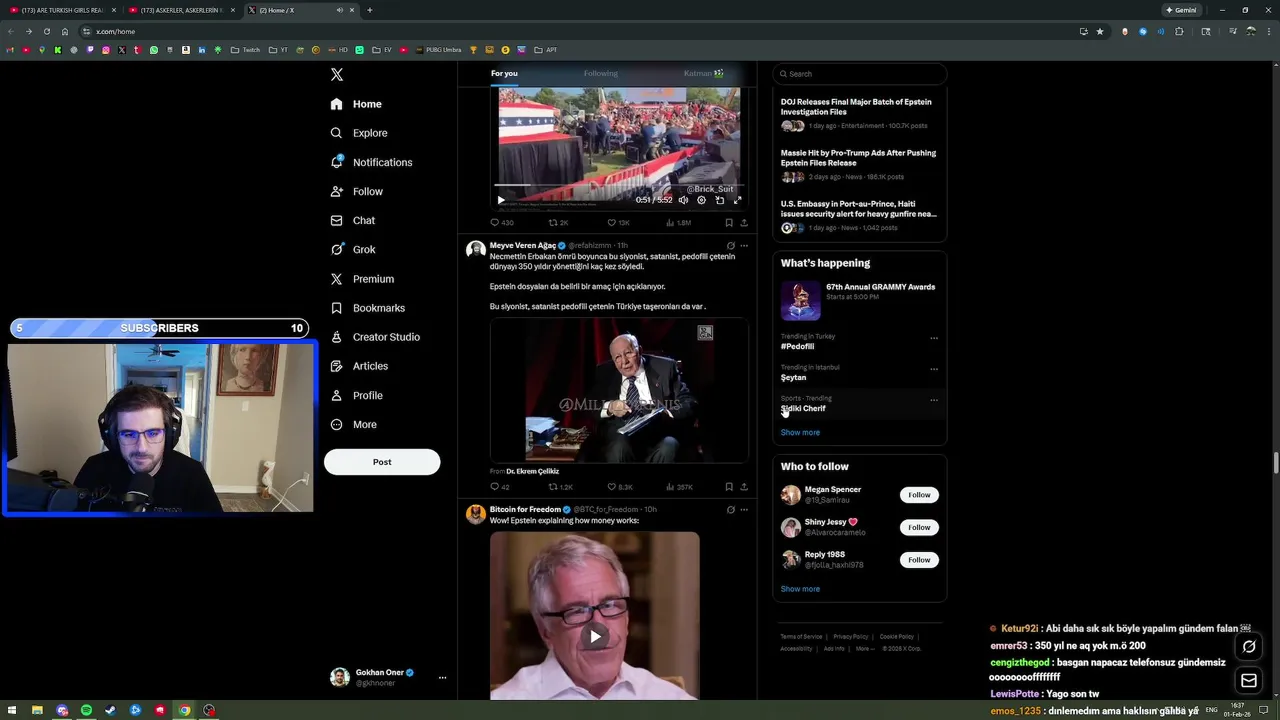
Task: Open the Gemini button in Chrome
Action: tap(1181, 10)
